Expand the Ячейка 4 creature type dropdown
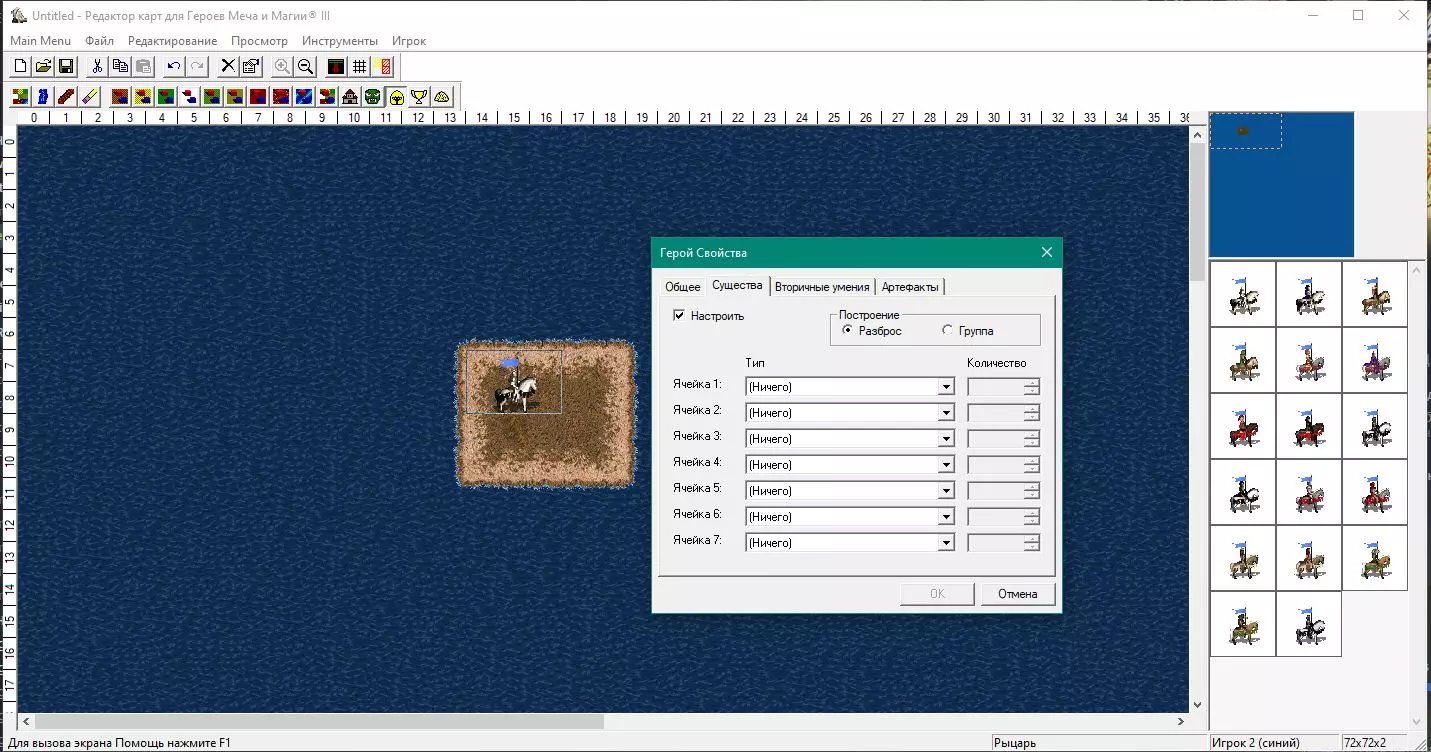 coord(946,465)
